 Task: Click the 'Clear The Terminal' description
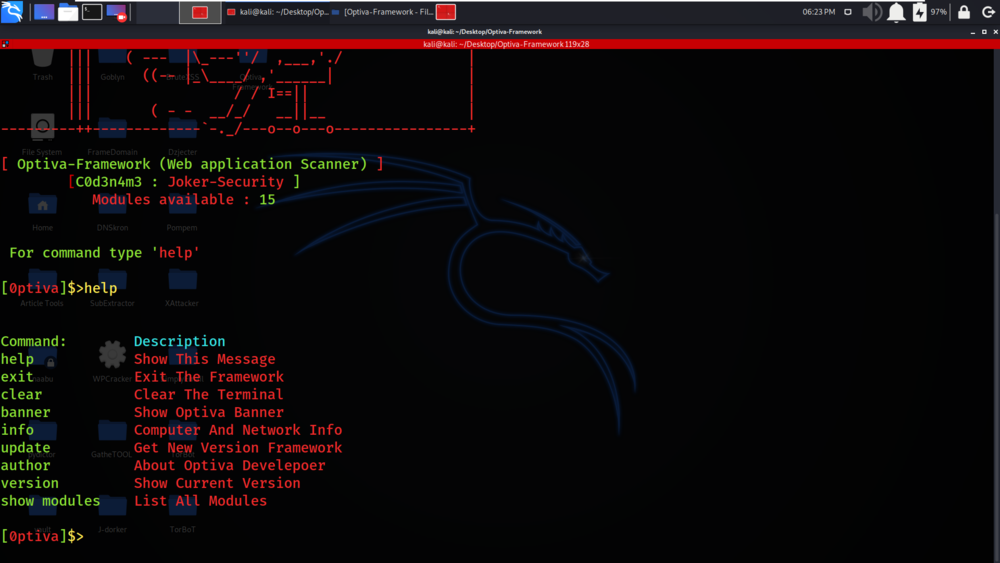click(x=209, y=395)
